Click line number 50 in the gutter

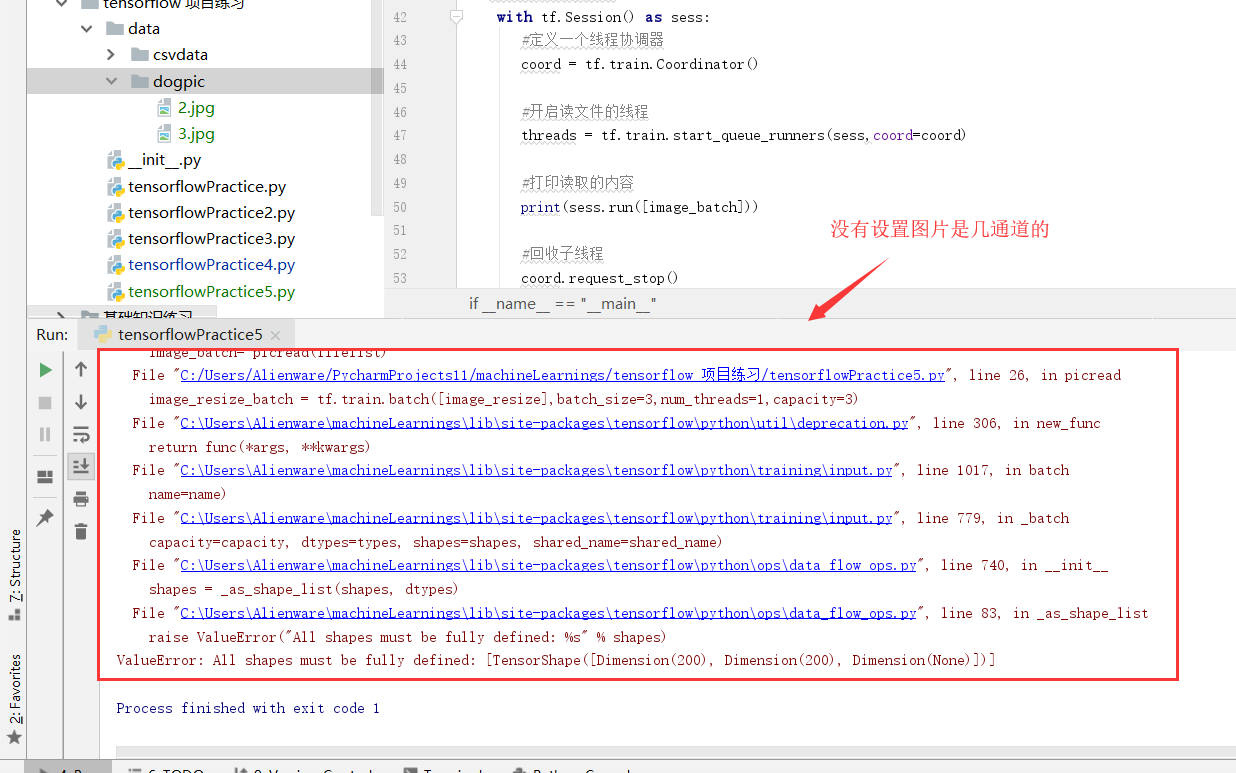(x=400, y=207)
